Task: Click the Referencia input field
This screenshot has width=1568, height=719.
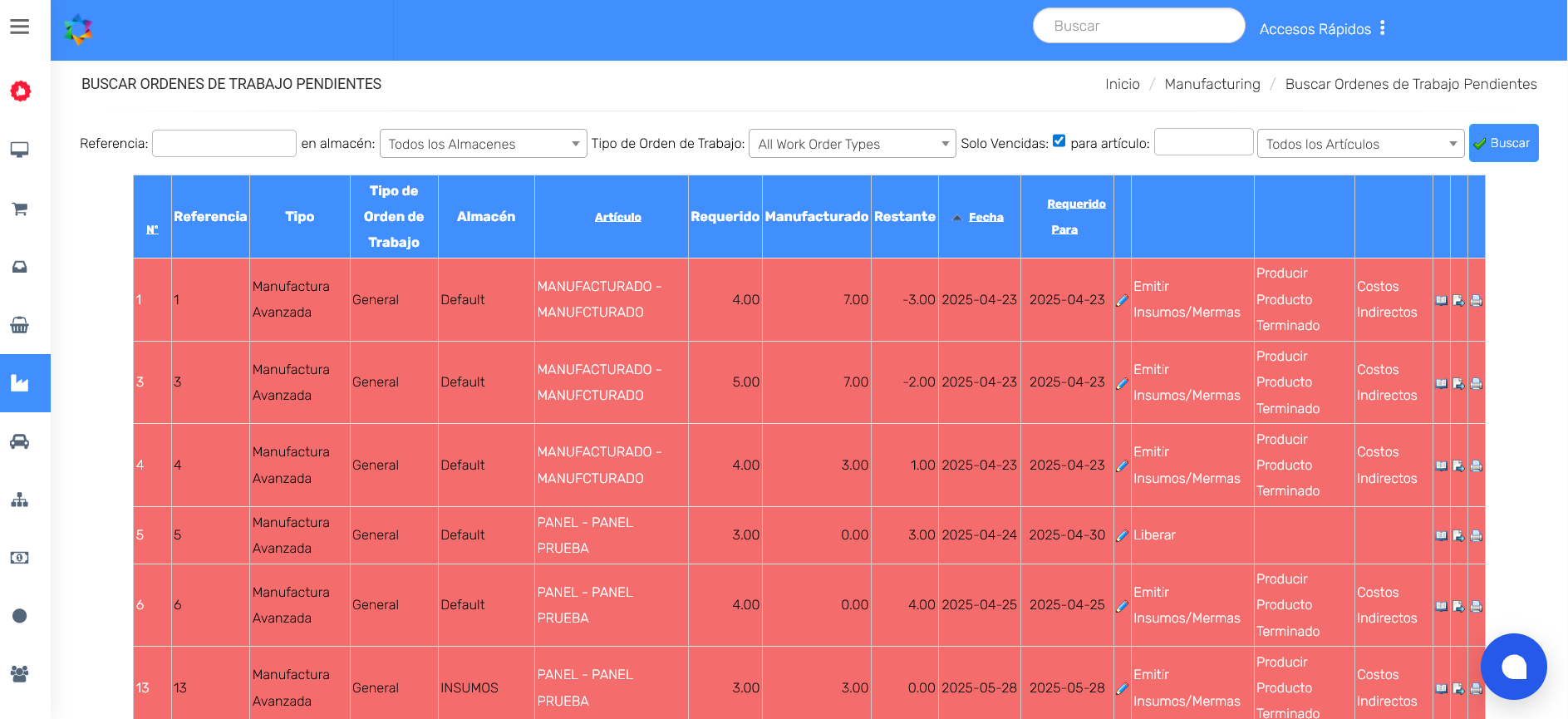Action: coord(224,143)
